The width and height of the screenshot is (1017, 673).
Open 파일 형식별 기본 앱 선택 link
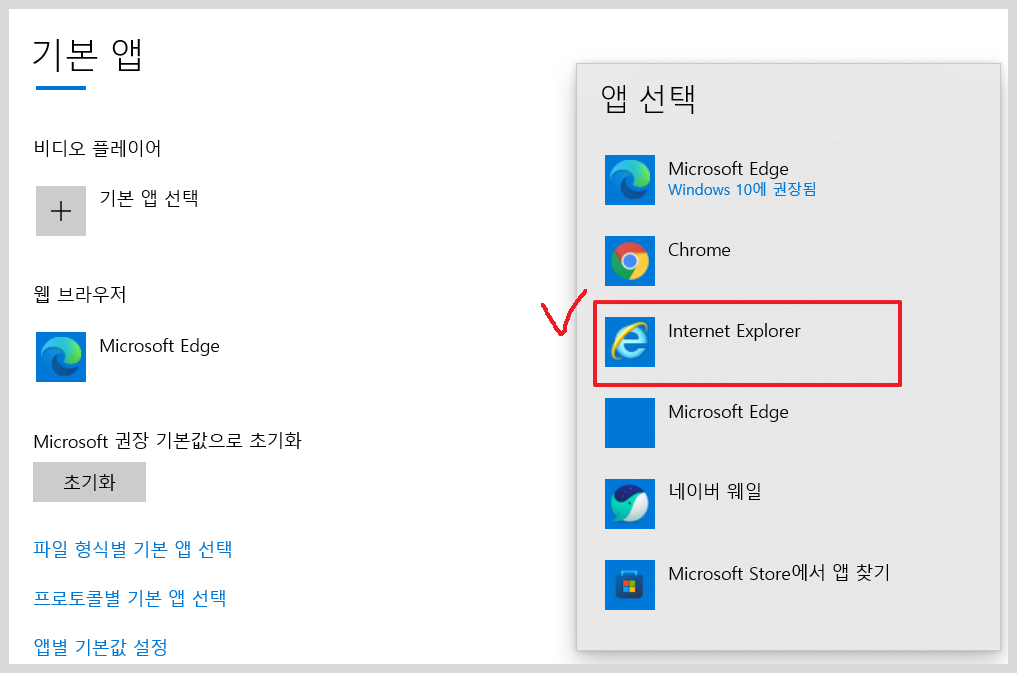point(133,549)
